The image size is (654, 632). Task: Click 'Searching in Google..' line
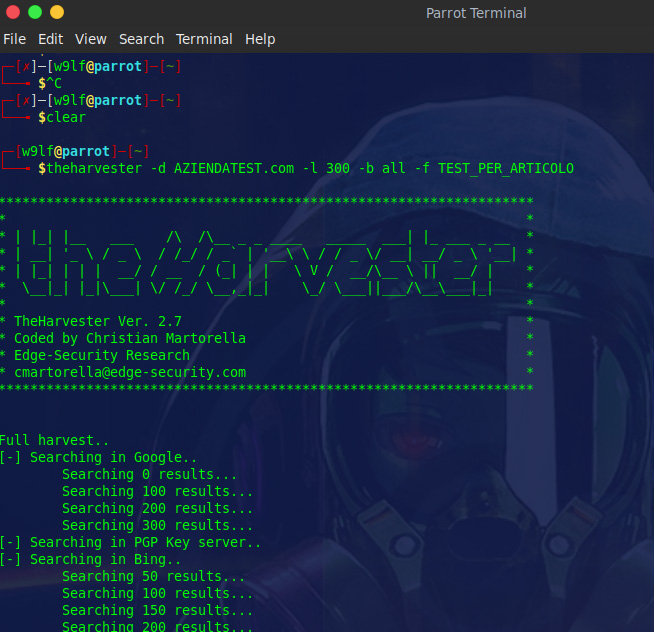click(x=98, y=457)
